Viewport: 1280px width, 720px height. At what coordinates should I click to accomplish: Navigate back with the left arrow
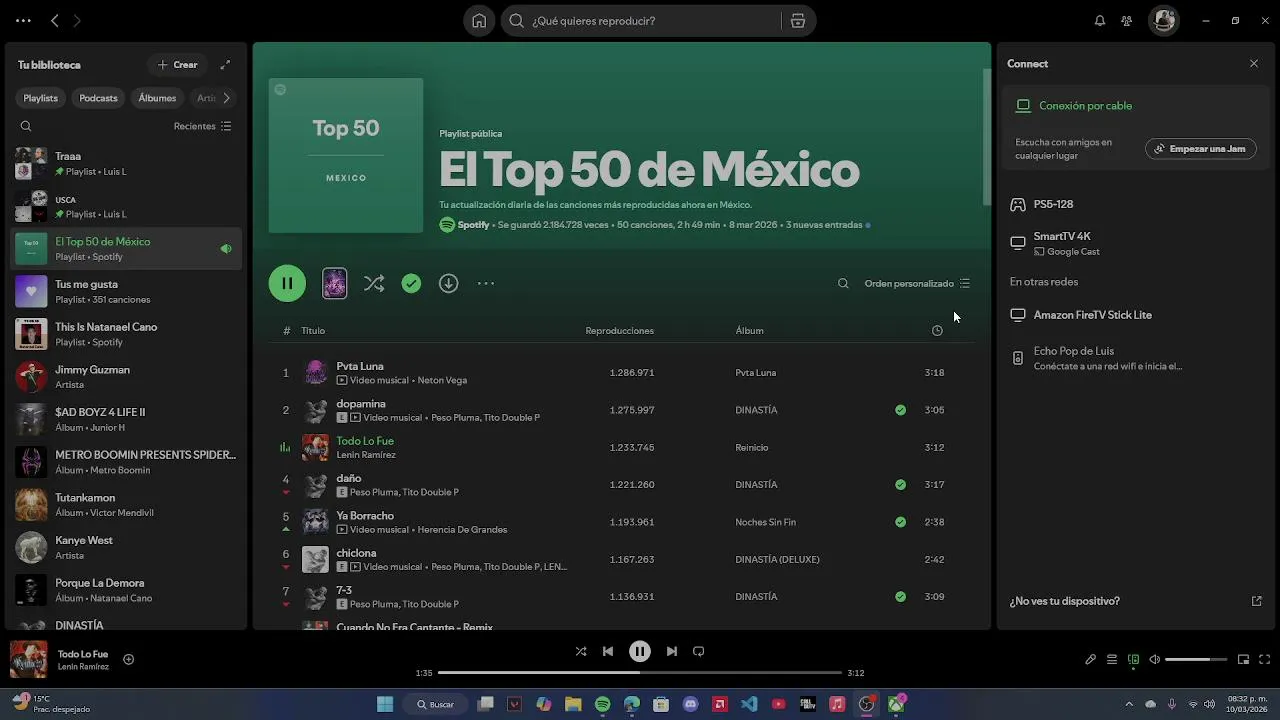[x=55, y=21]
